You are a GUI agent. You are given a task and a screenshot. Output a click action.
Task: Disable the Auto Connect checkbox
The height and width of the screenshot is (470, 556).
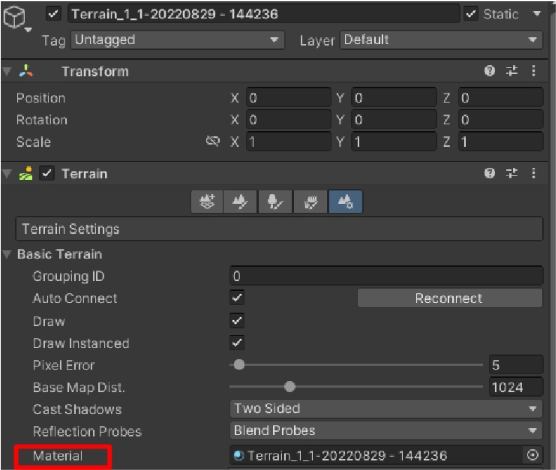coord(237,298)
